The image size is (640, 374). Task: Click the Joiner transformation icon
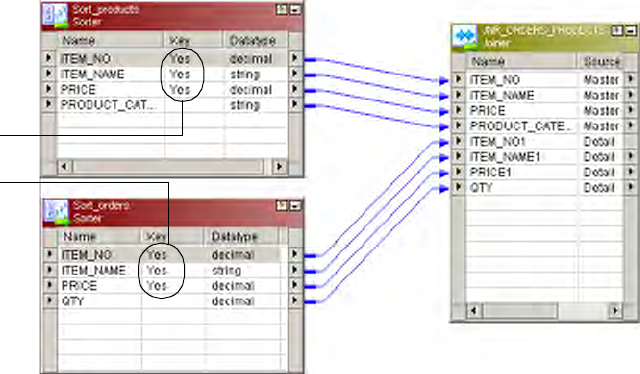(x=465, y=37)
